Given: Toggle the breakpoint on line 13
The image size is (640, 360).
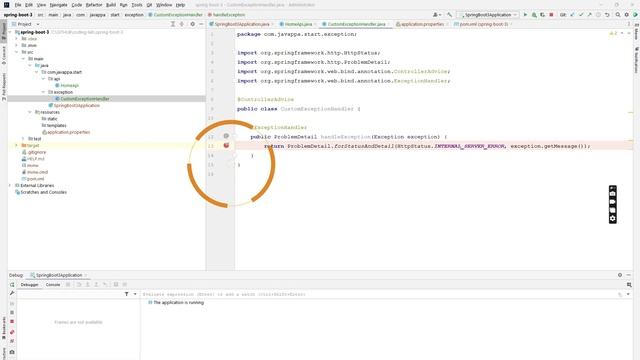Looking at the screenshot, I should [226, 145].
